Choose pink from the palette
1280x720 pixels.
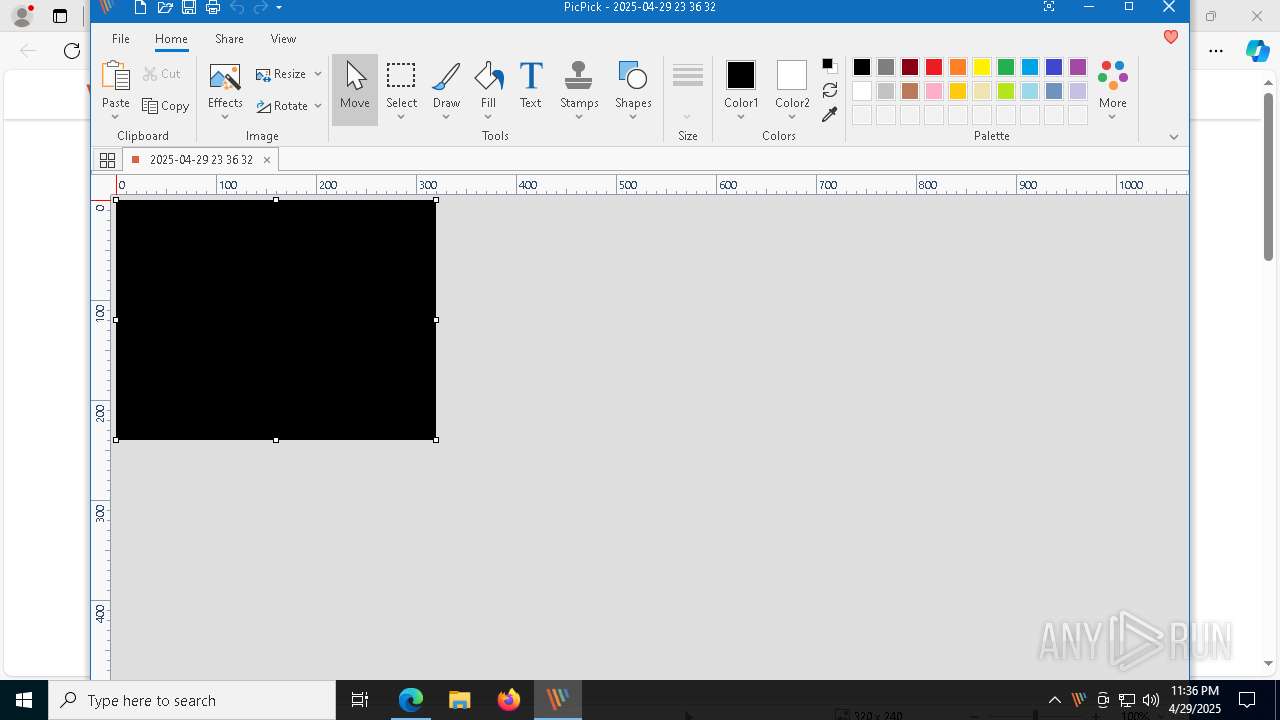(934, 91)
